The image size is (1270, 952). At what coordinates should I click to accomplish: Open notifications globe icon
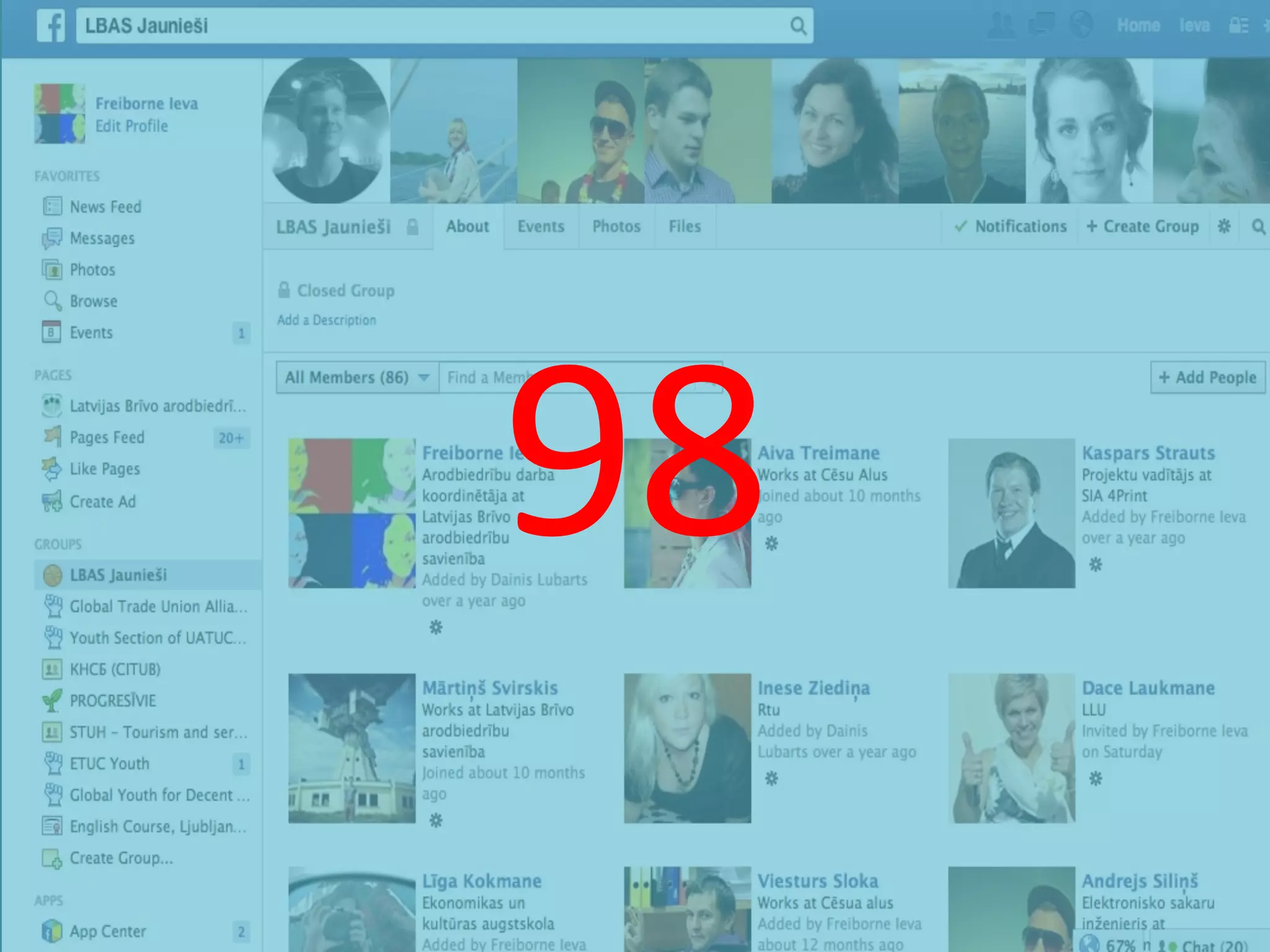click(1081, 25)
